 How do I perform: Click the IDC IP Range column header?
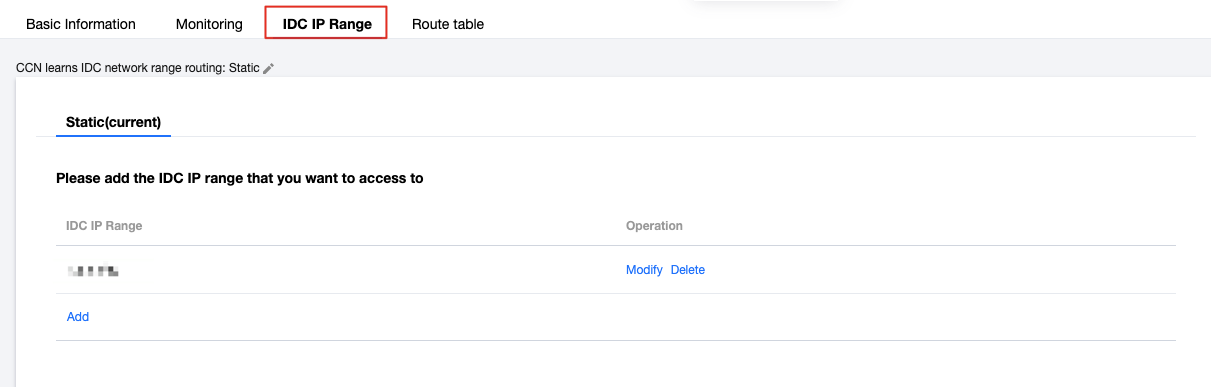[104, 226]
